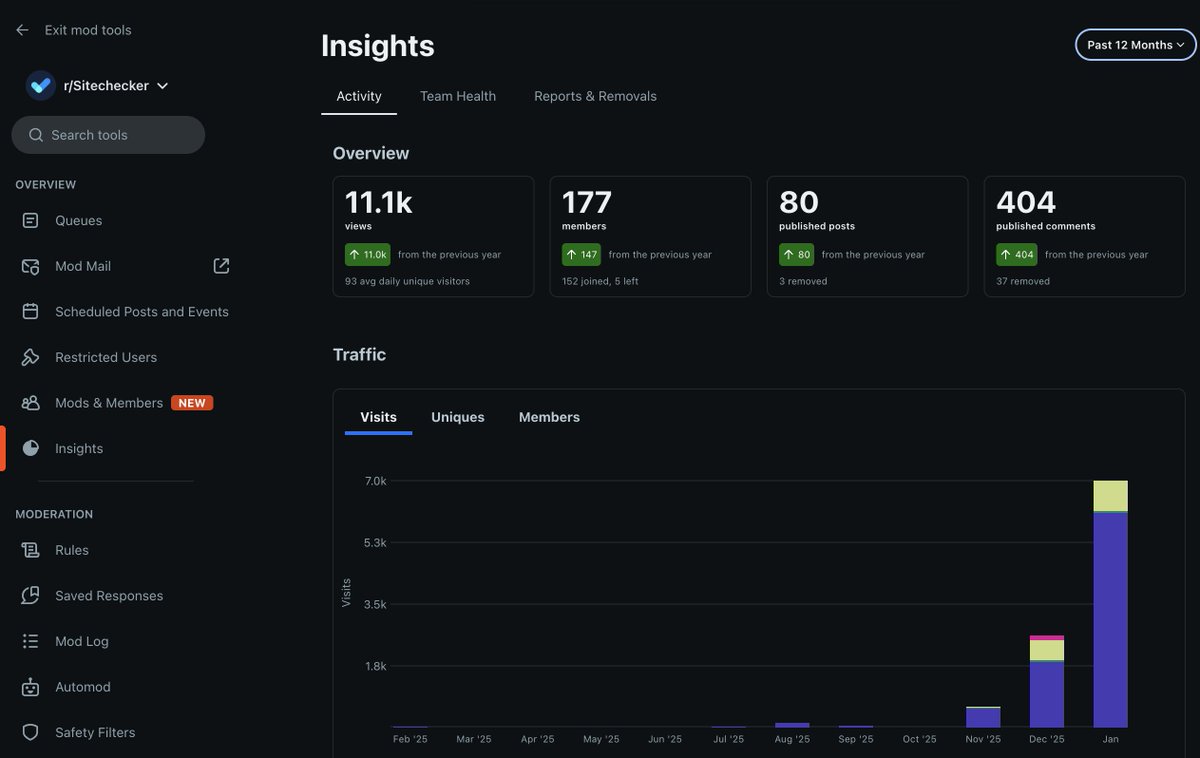Viewport: 1200px width, 758px height.
Task: Open the Queues panel
Action: [78, 219]
